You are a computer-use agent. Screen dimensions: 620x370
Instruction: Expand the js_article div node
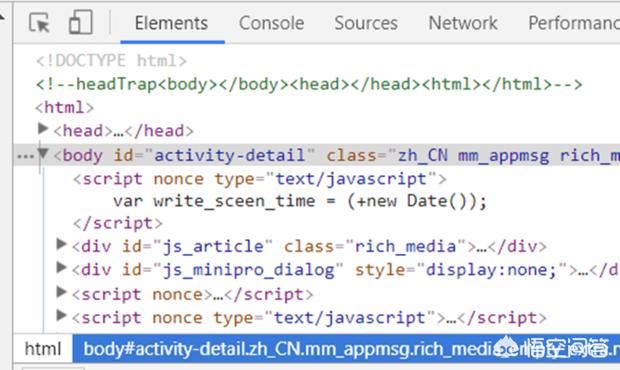pyautogui.click(x=61, y=244)
